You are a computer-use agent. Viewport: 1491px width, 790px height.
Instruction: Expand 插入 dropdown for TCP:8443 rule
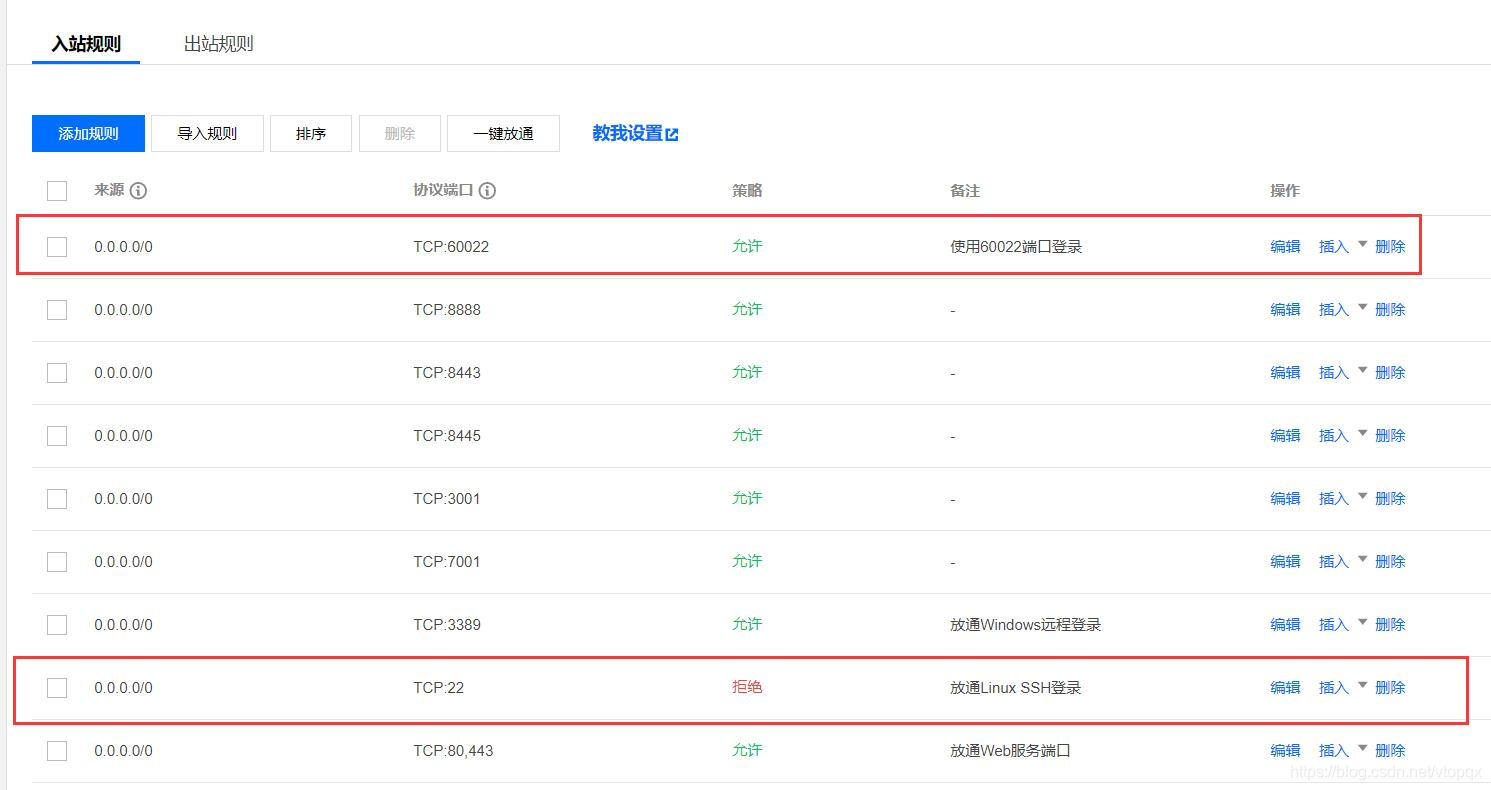[1362, 370]
